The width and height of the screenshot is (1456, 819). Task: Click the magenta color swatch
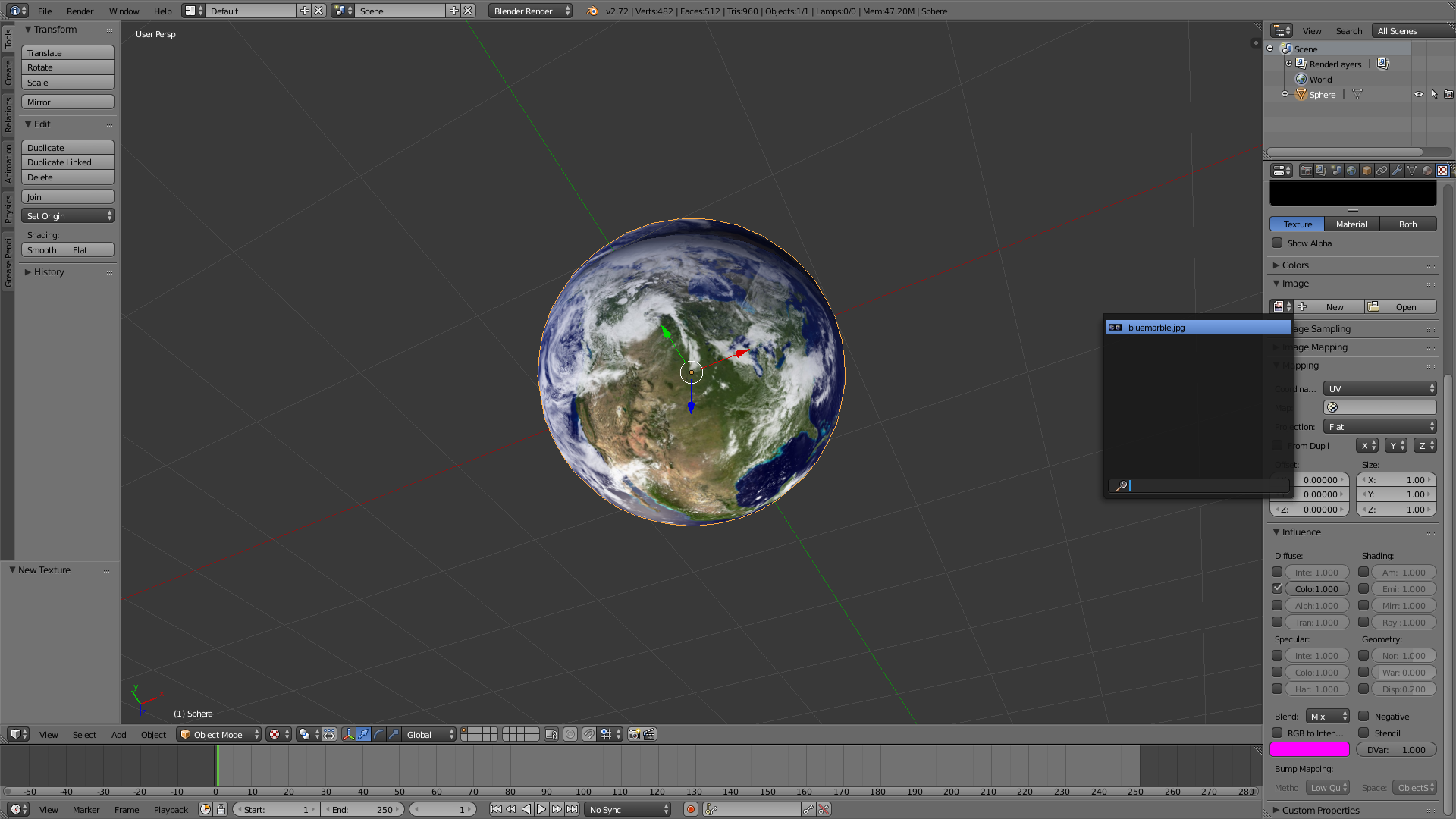1310,749
